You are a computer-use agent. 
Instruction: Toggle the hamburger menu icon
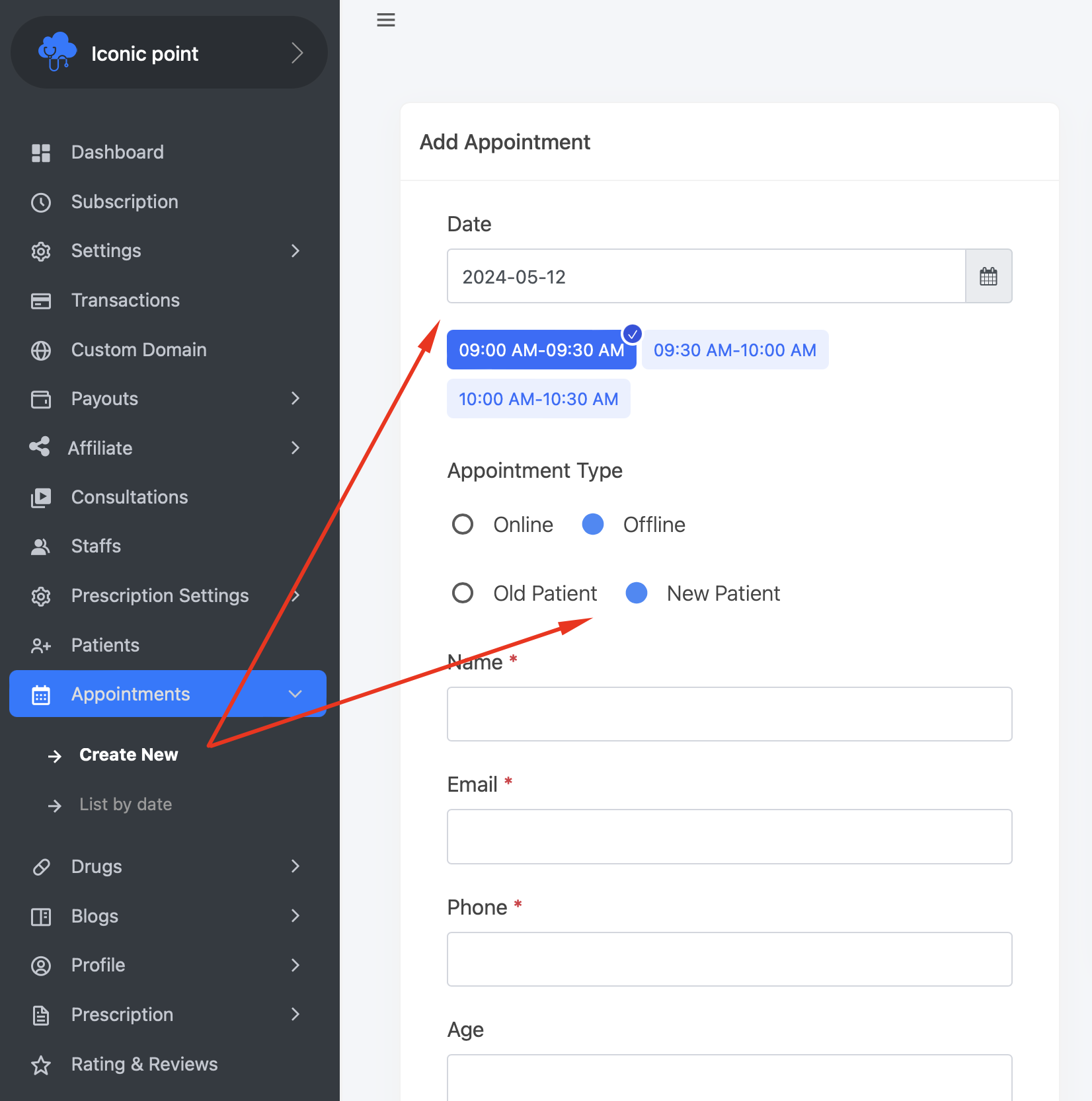tap(386, 20)
